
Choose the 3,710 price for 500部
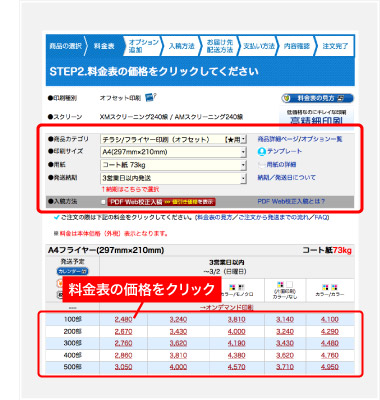pyautogui.click(x=285, y=367)
